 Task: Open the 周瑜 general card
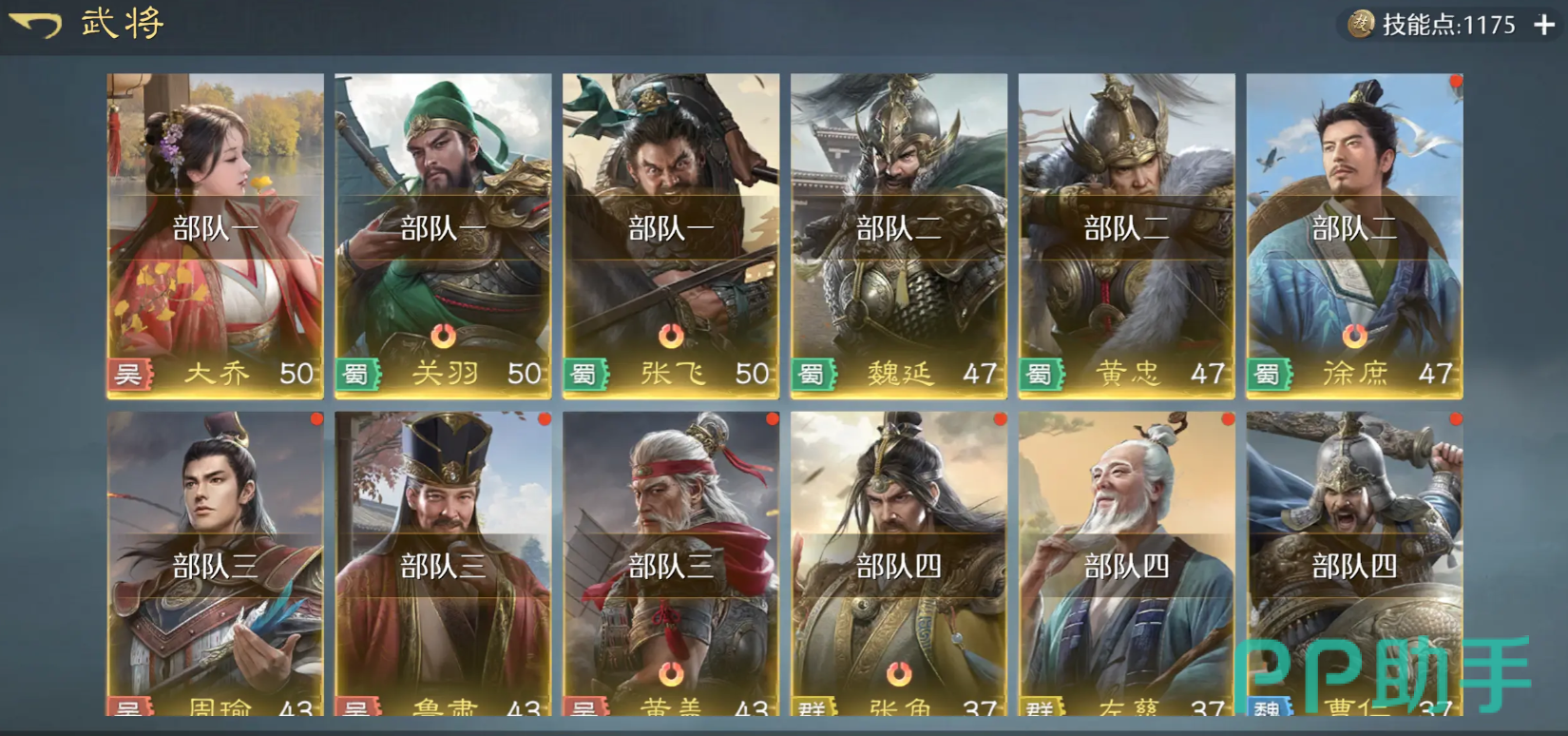[x=215, y=564]
